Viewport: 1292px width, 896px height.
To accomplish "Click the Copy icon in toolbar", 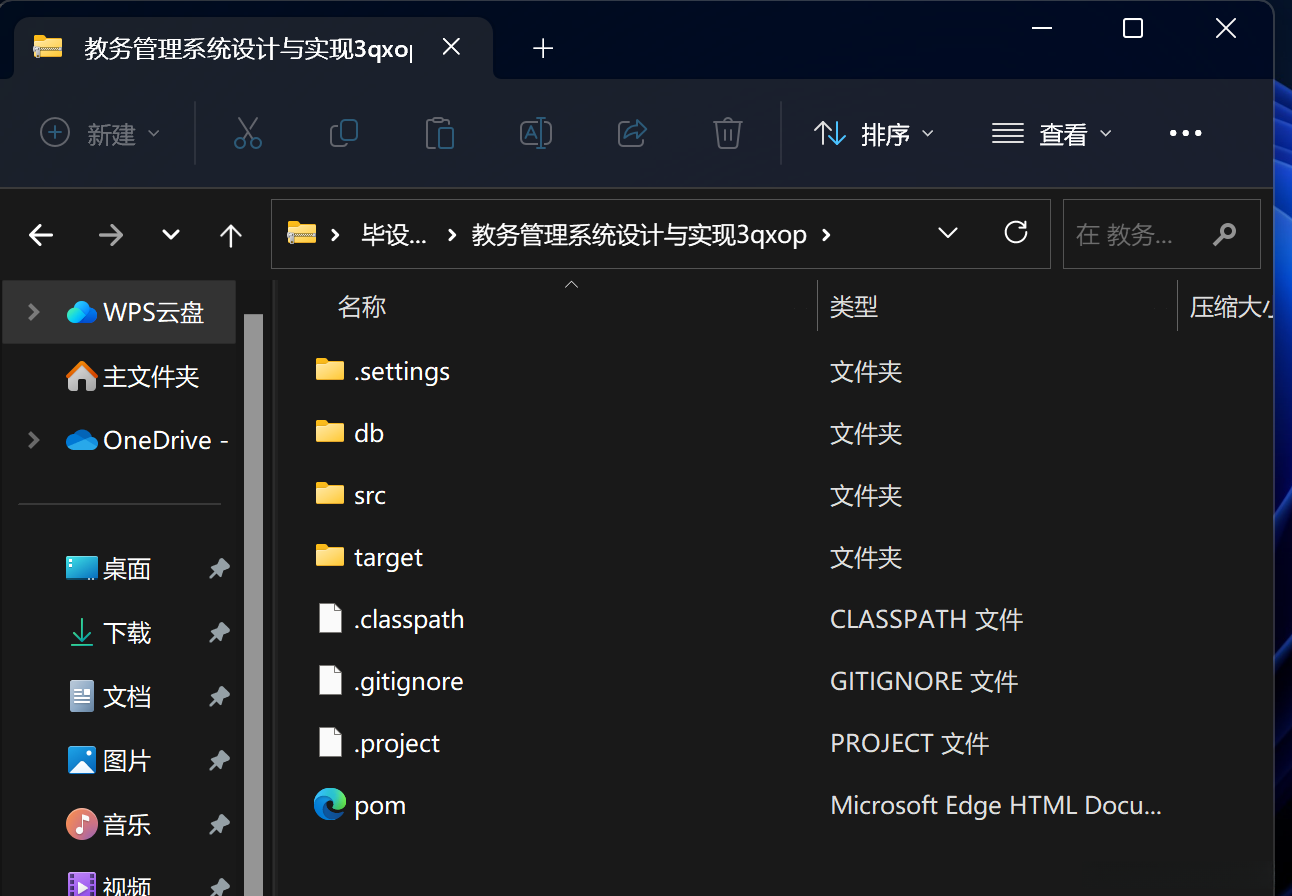I will 343,133.
